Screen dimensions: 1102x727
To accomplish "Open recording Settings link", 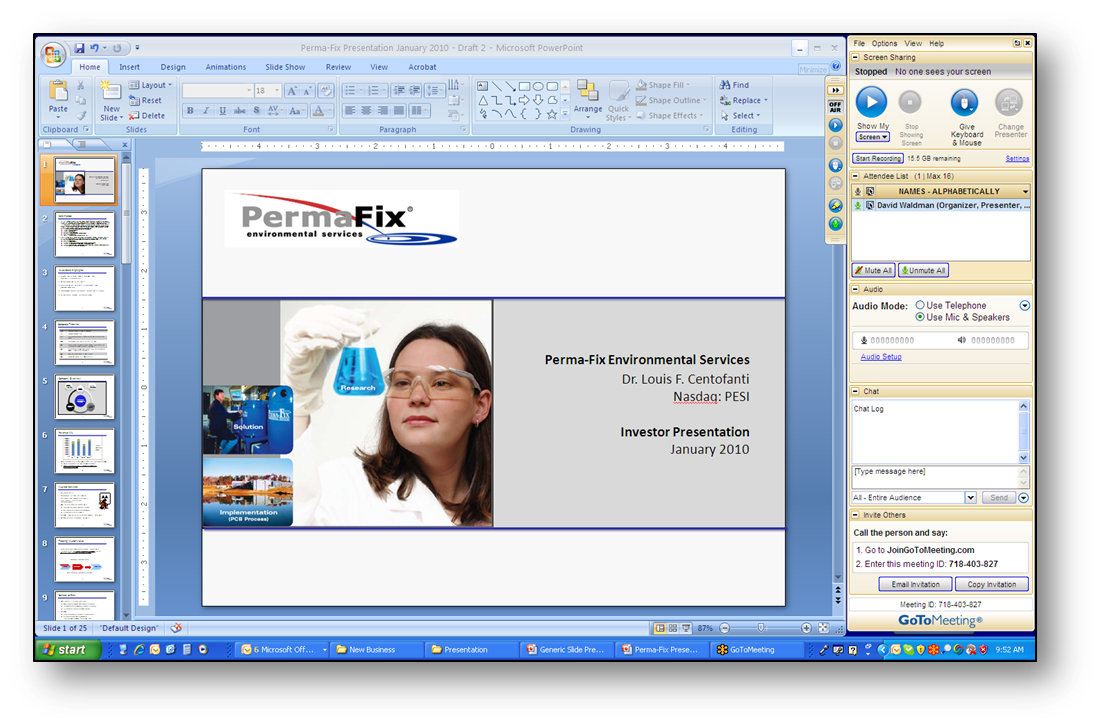I will [x=1017, y=159].
